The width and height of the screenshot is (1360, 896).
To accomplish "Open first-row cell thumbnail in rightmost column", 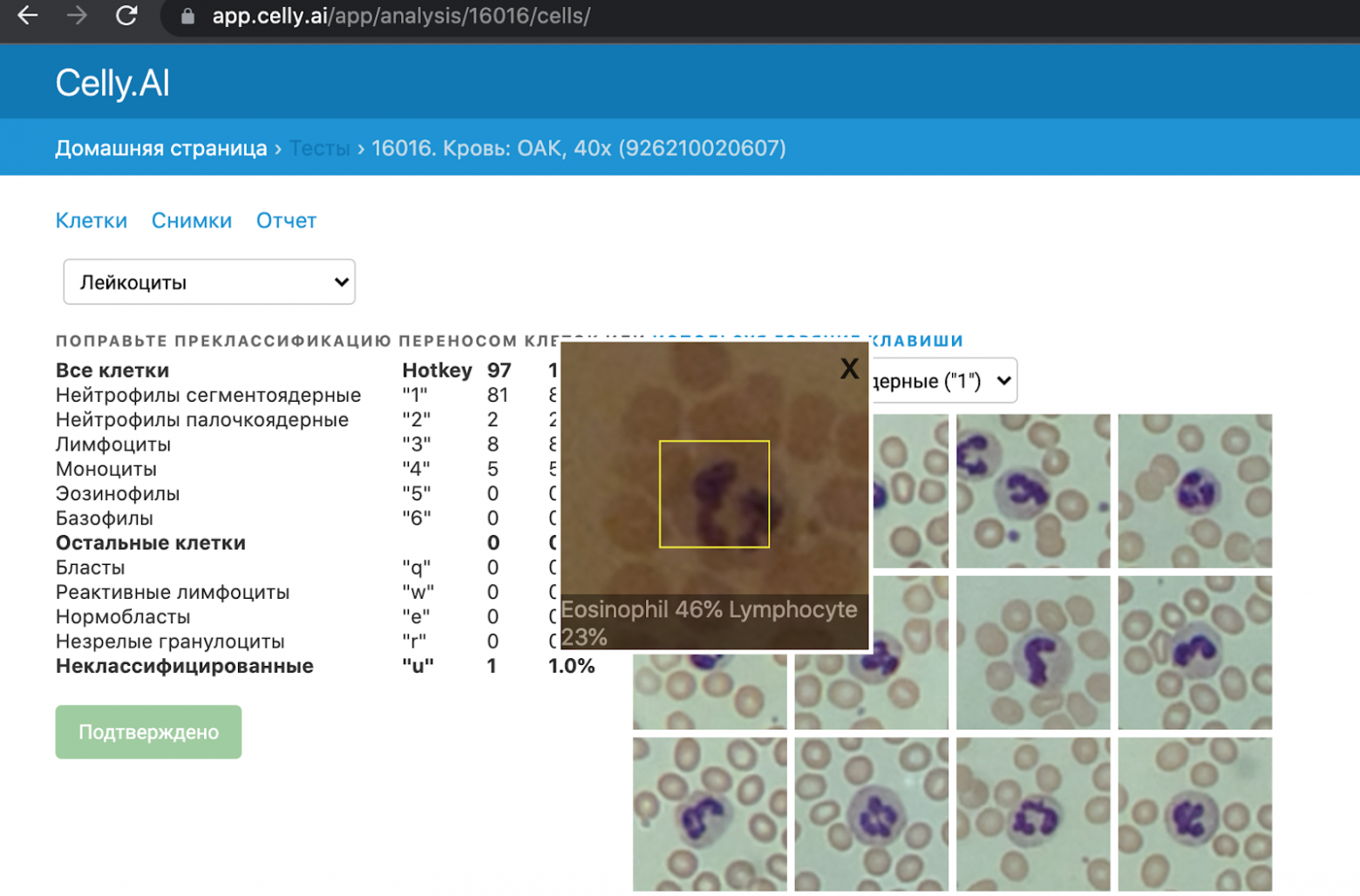I will tap(1195, 491).
